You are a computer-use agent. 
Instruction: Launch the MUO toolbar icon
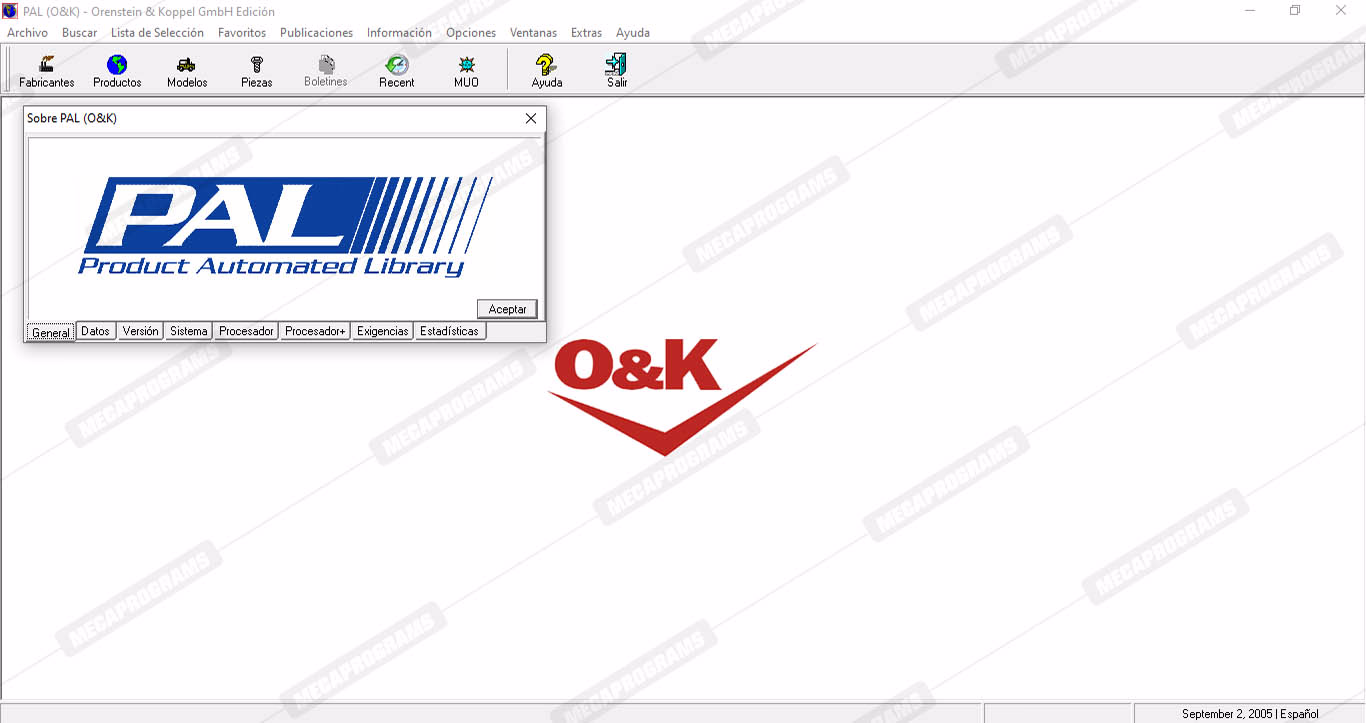466,71
